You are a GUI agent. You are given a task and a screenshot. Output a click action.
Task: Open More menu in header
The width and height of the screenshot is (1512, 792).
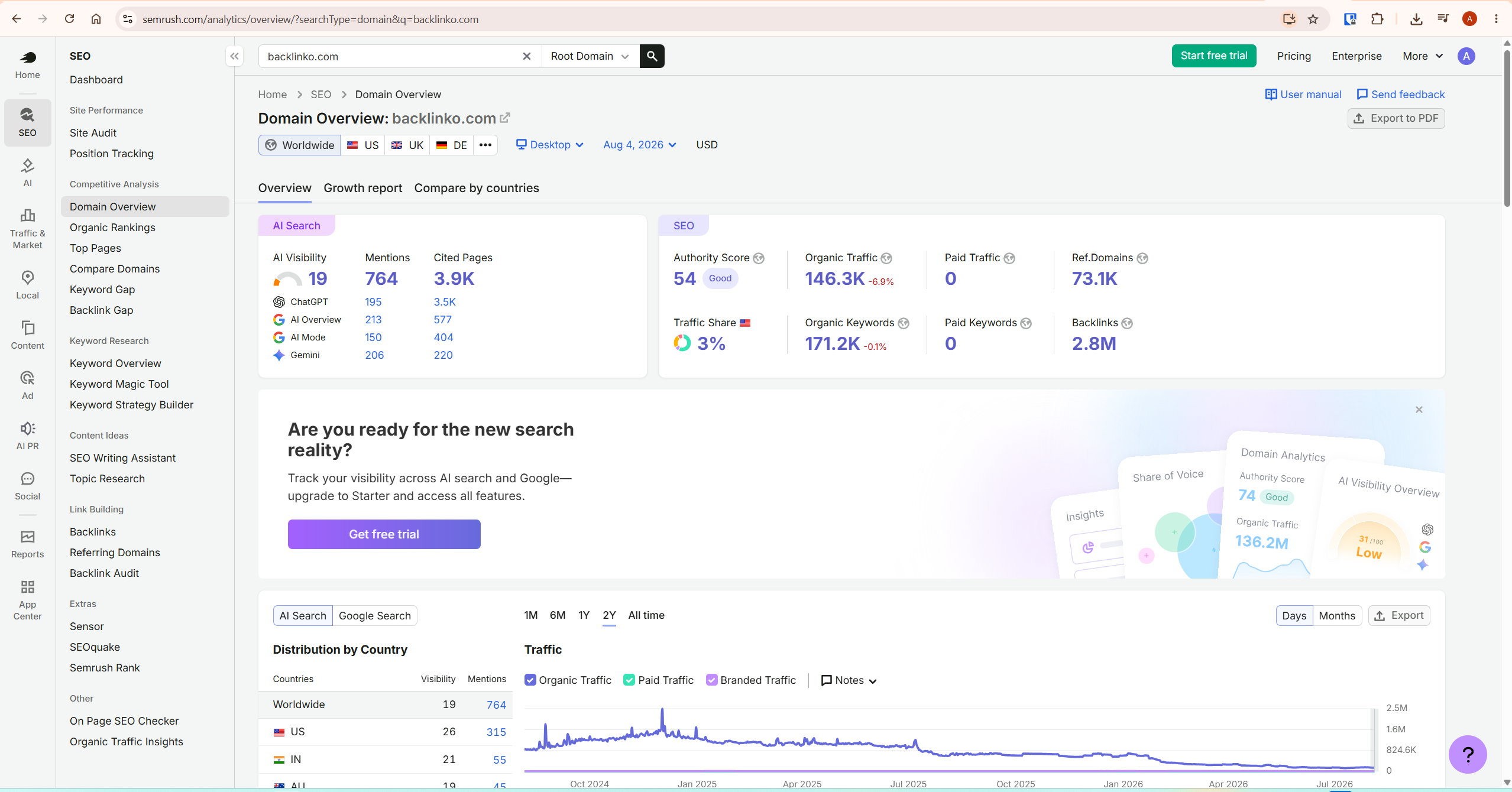click(1423, 56)
